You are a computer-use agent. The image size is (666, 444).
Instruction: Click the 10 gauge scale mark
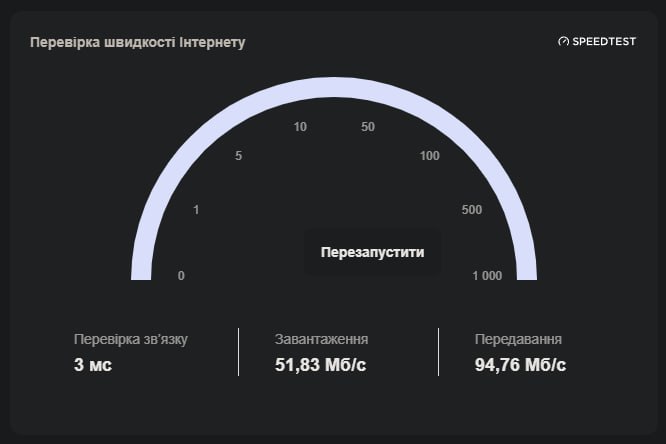[300, 127]
